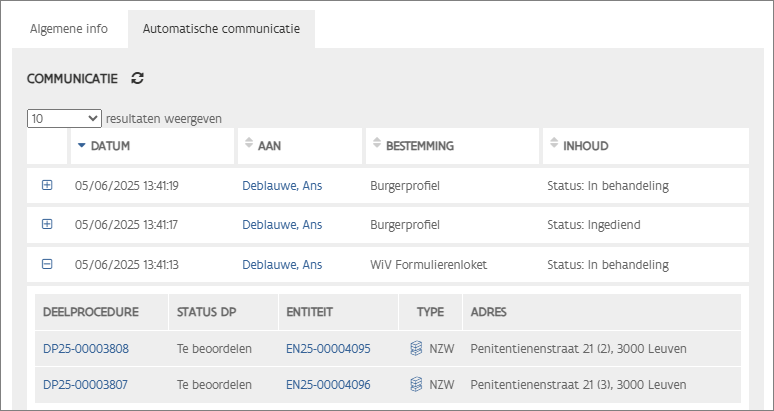Click NZW type icon for EN25-00004095
This screenshot has width=774, height=411.
(x=416, y=349)
